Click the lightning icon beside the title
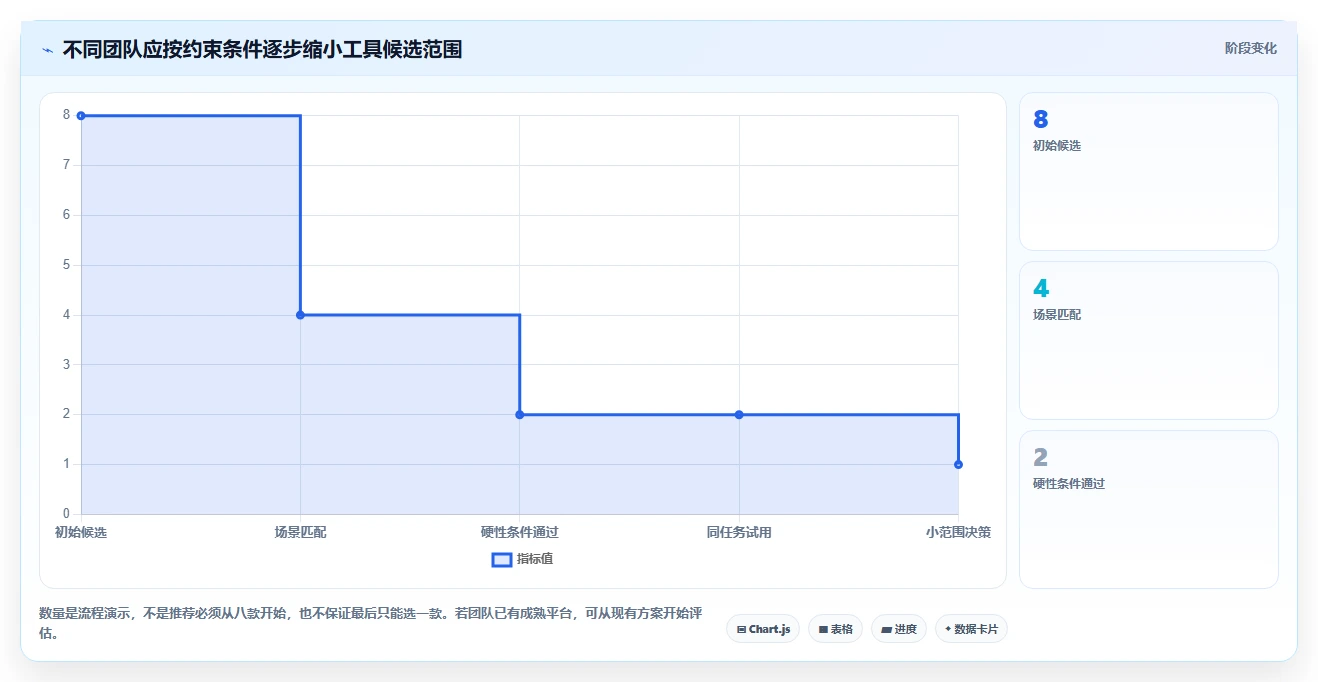The height and width of the screenshot is (682, 1318). click(x=47, y=49)
